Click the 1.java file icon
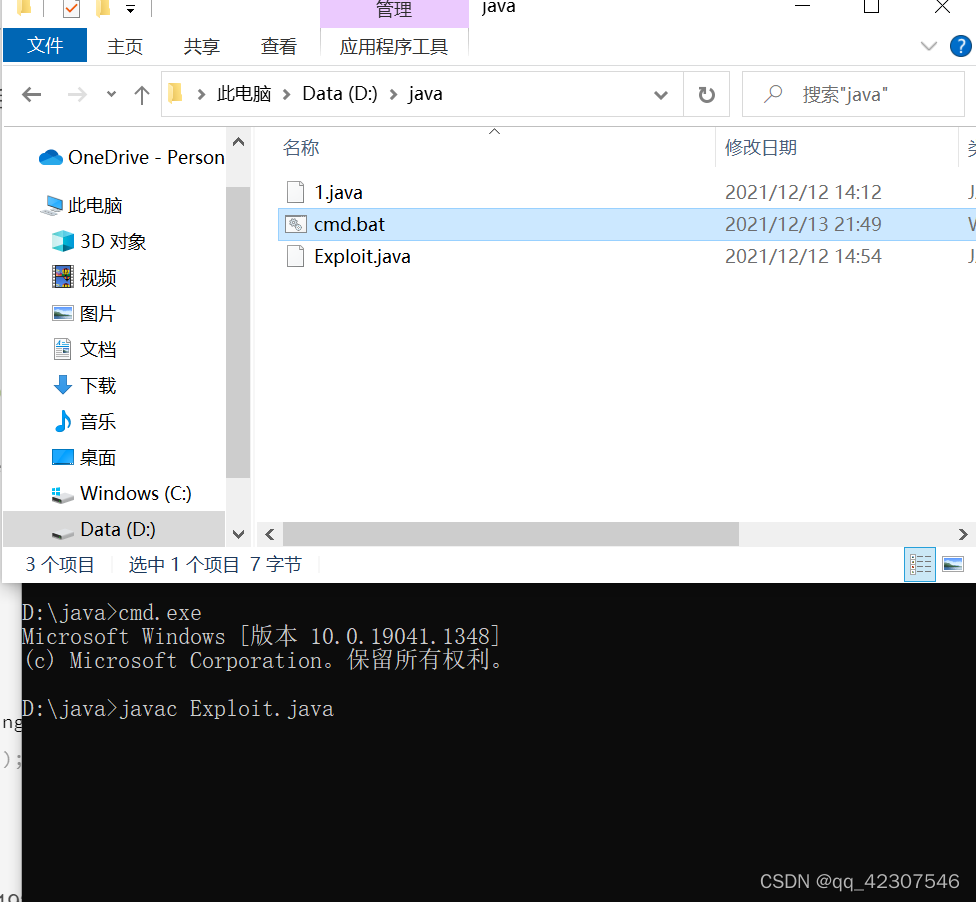 tap(296, 192)
